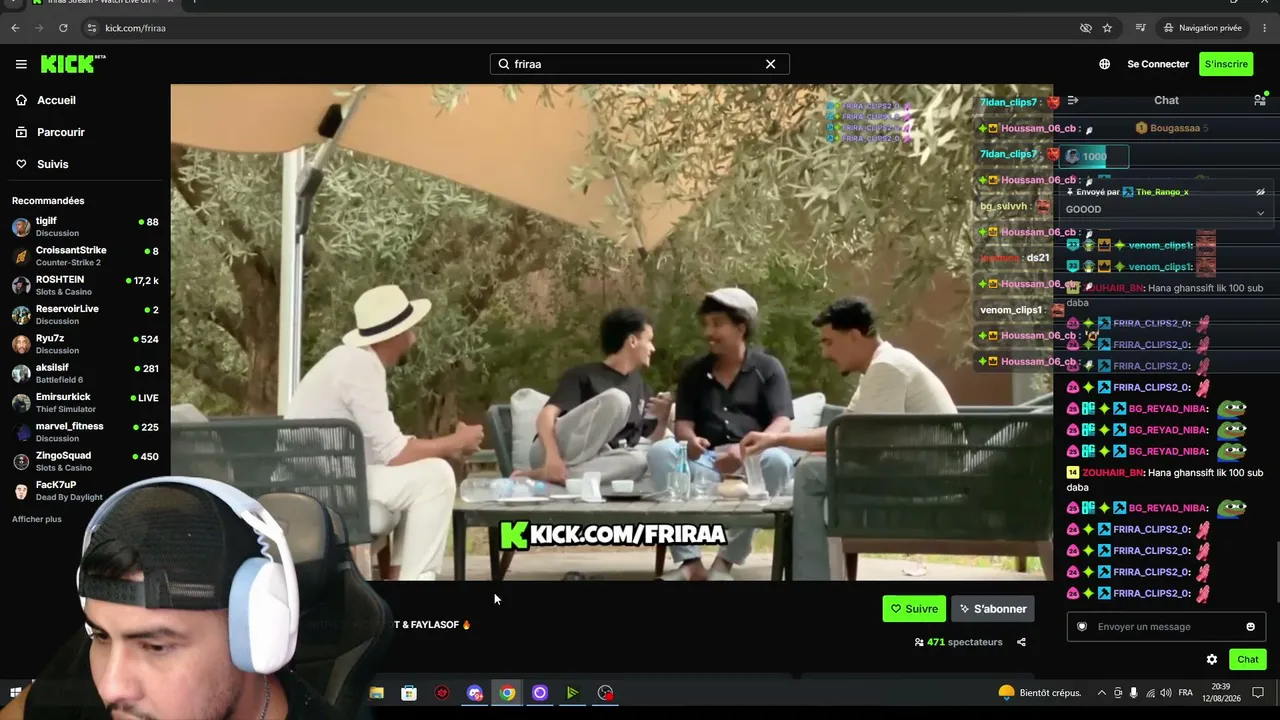Click the Kick logo

[x=73, y=64]
